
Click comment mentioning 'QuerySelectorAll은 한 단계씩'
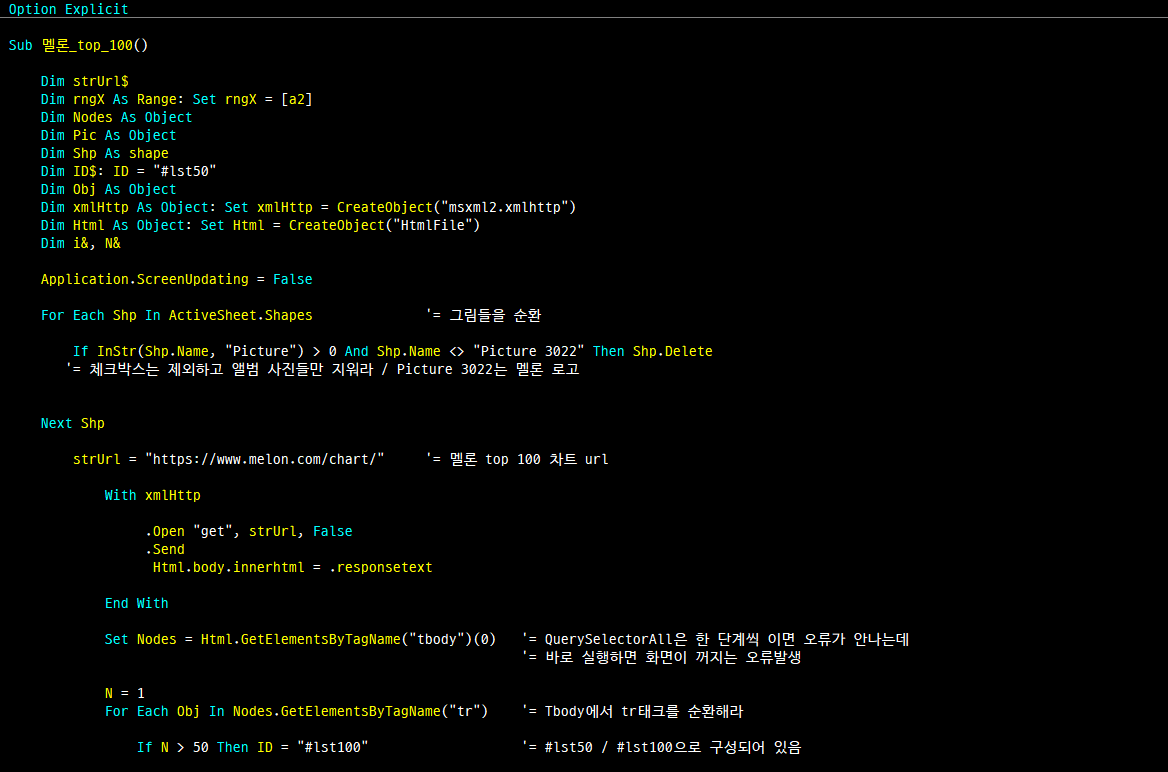(x=716, y=639)
